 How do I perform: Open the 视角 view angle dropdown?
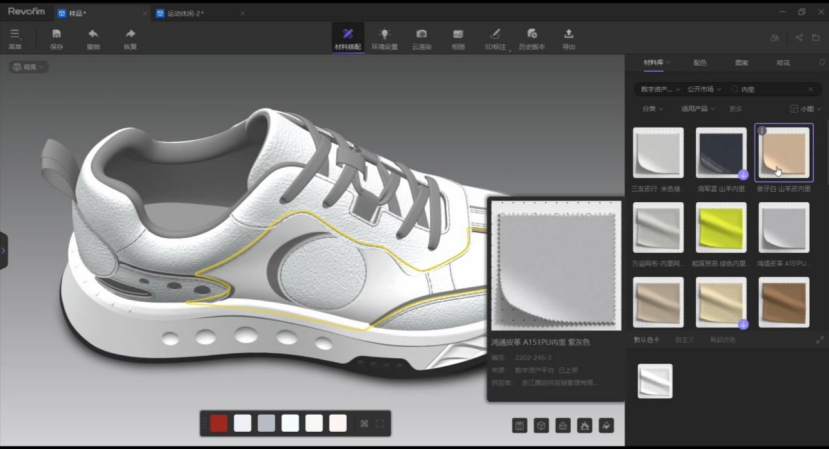click(x=29, y=67)
